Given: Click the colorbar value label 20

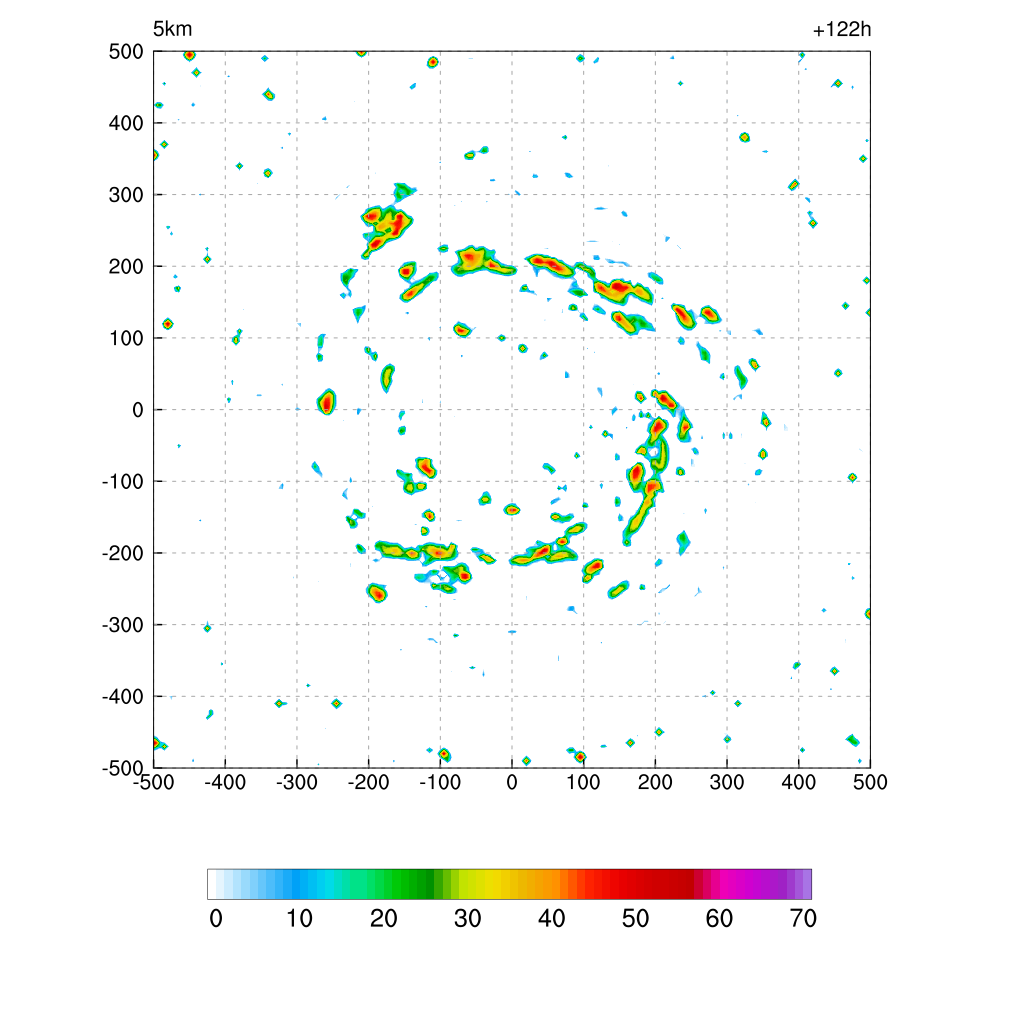Looking at the screenshot, I should tap(384, 919).
